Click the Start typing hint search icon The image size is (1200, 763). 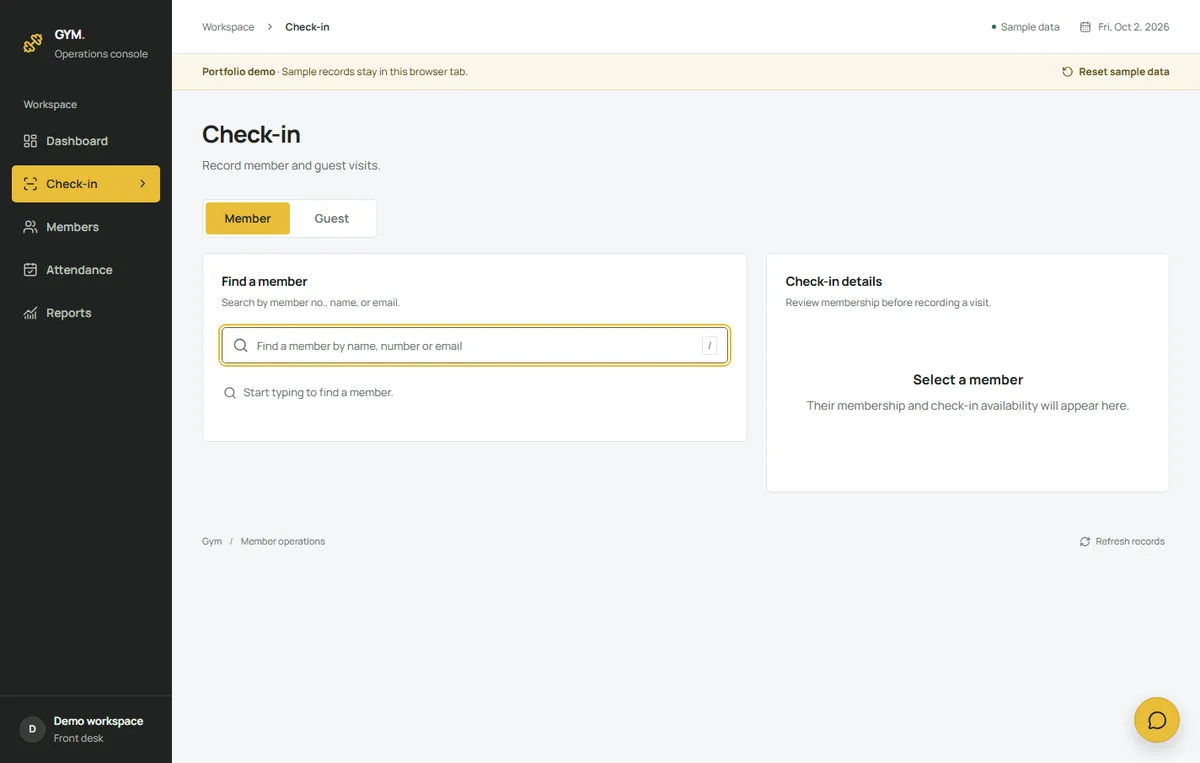230,393
